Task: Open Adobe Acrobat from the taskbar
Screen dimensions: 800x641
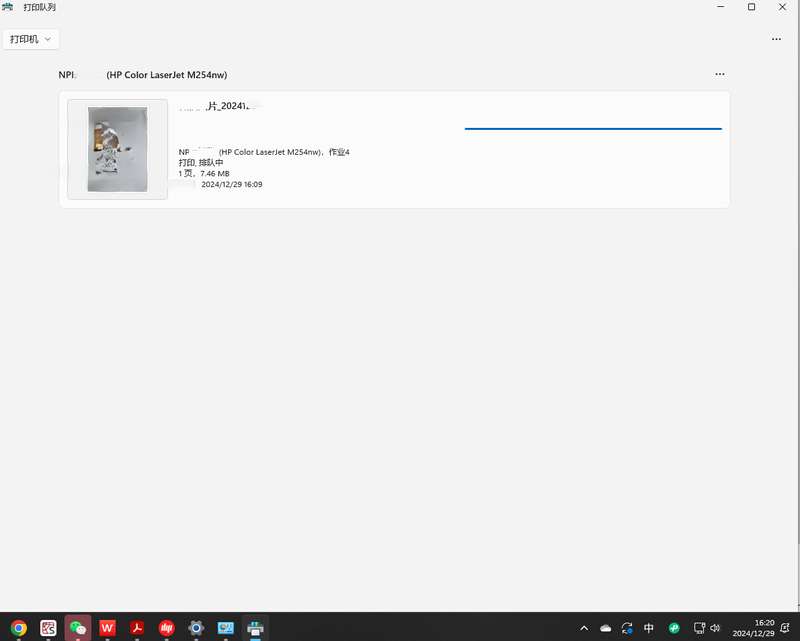Action: (137, 628)
